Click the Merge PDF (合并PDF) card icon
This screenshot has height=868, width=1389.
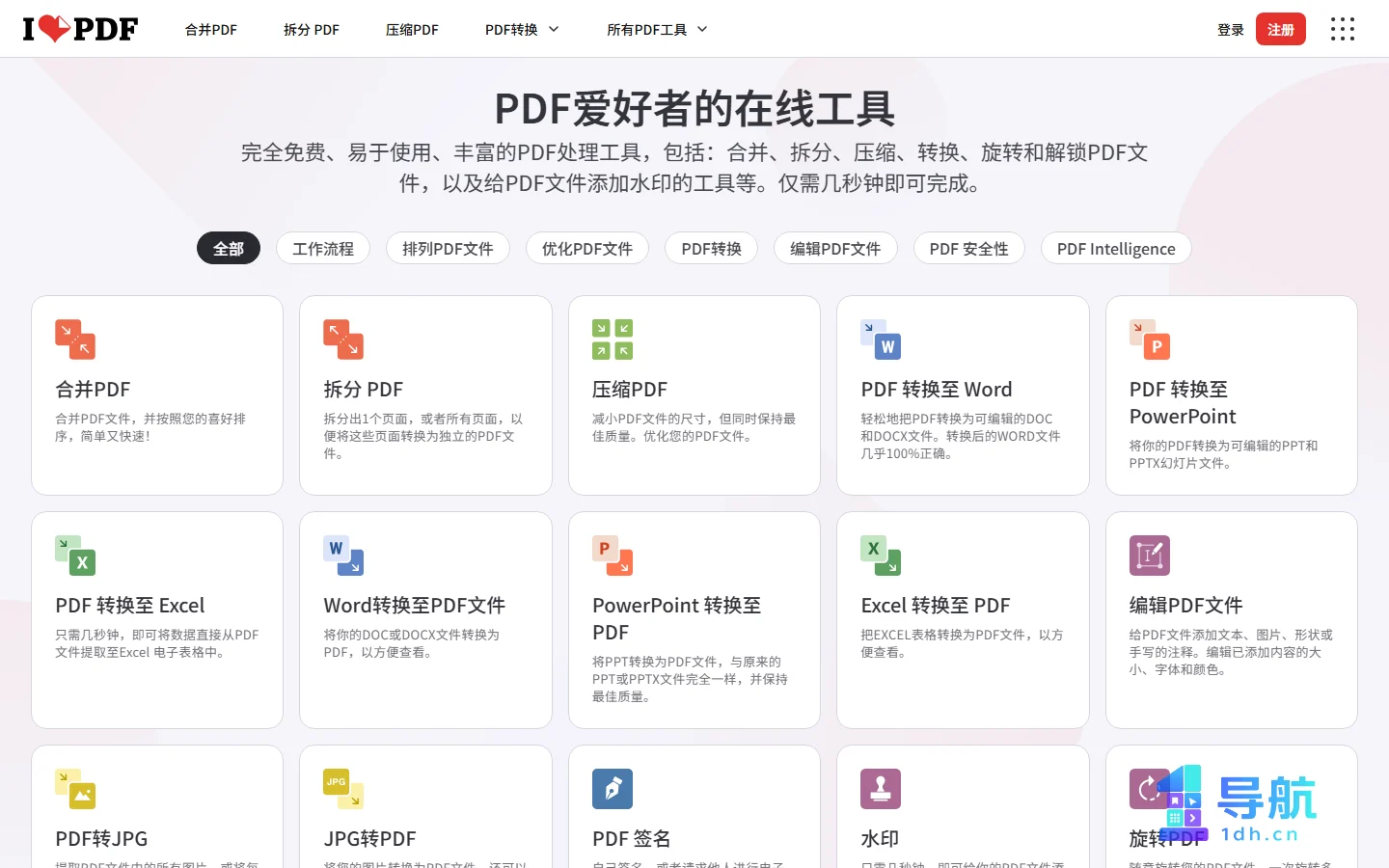(x=75, y=339)
